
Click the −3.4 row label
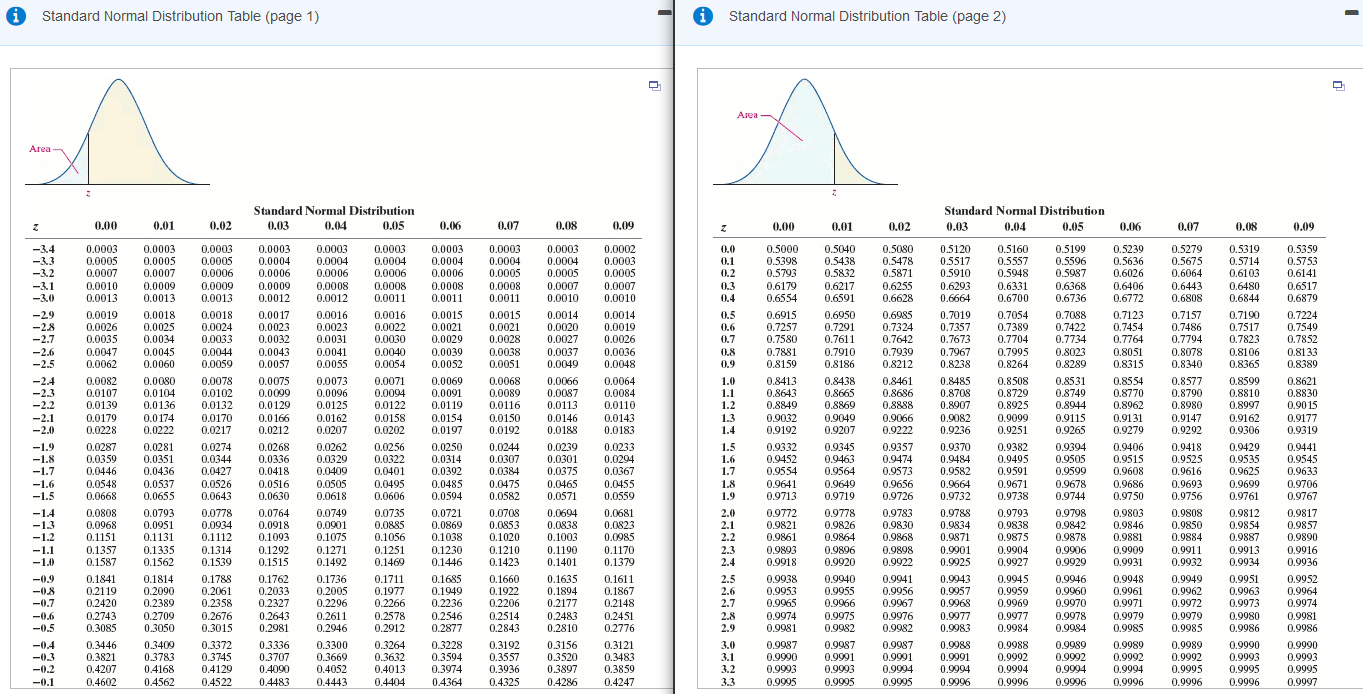(44, 248)
